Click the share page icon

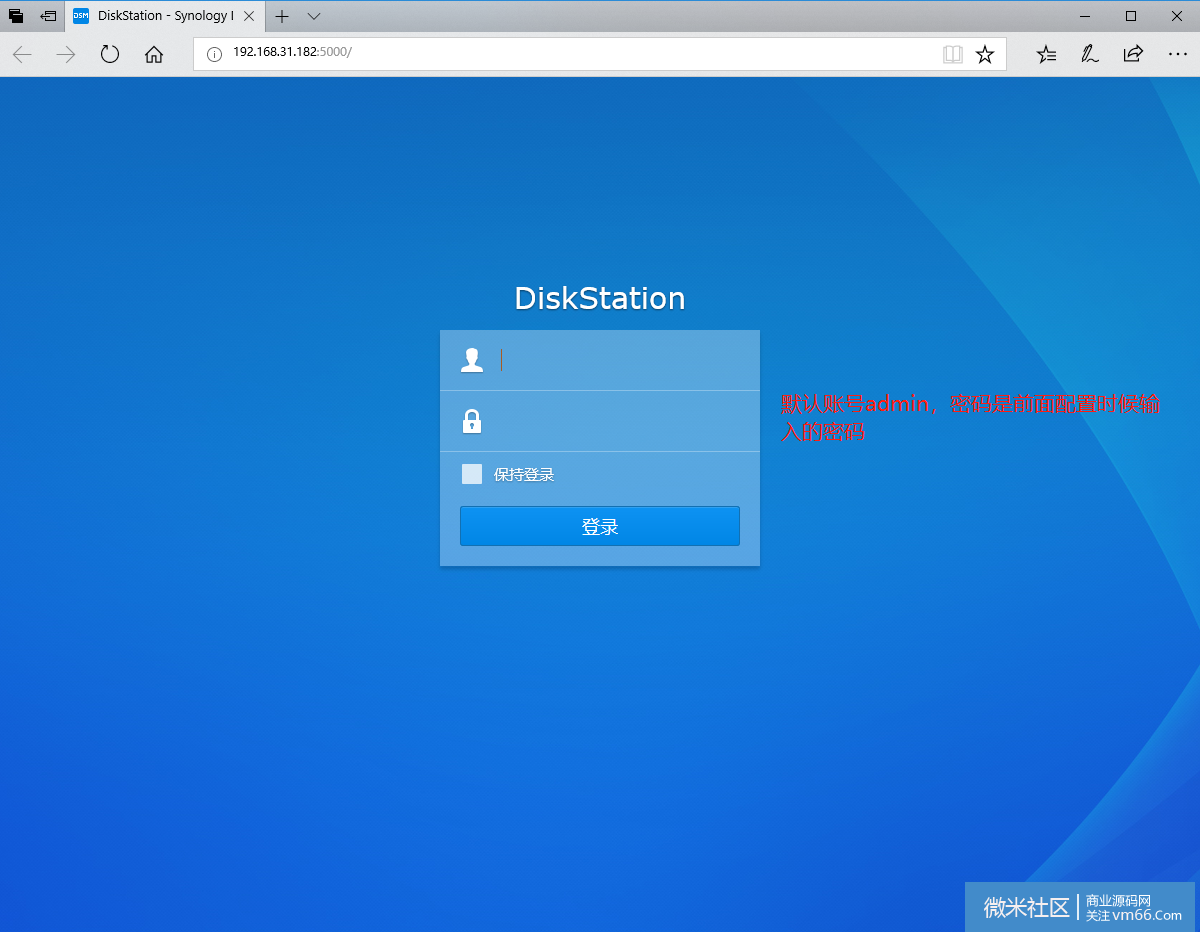[x=1133, y=54]
